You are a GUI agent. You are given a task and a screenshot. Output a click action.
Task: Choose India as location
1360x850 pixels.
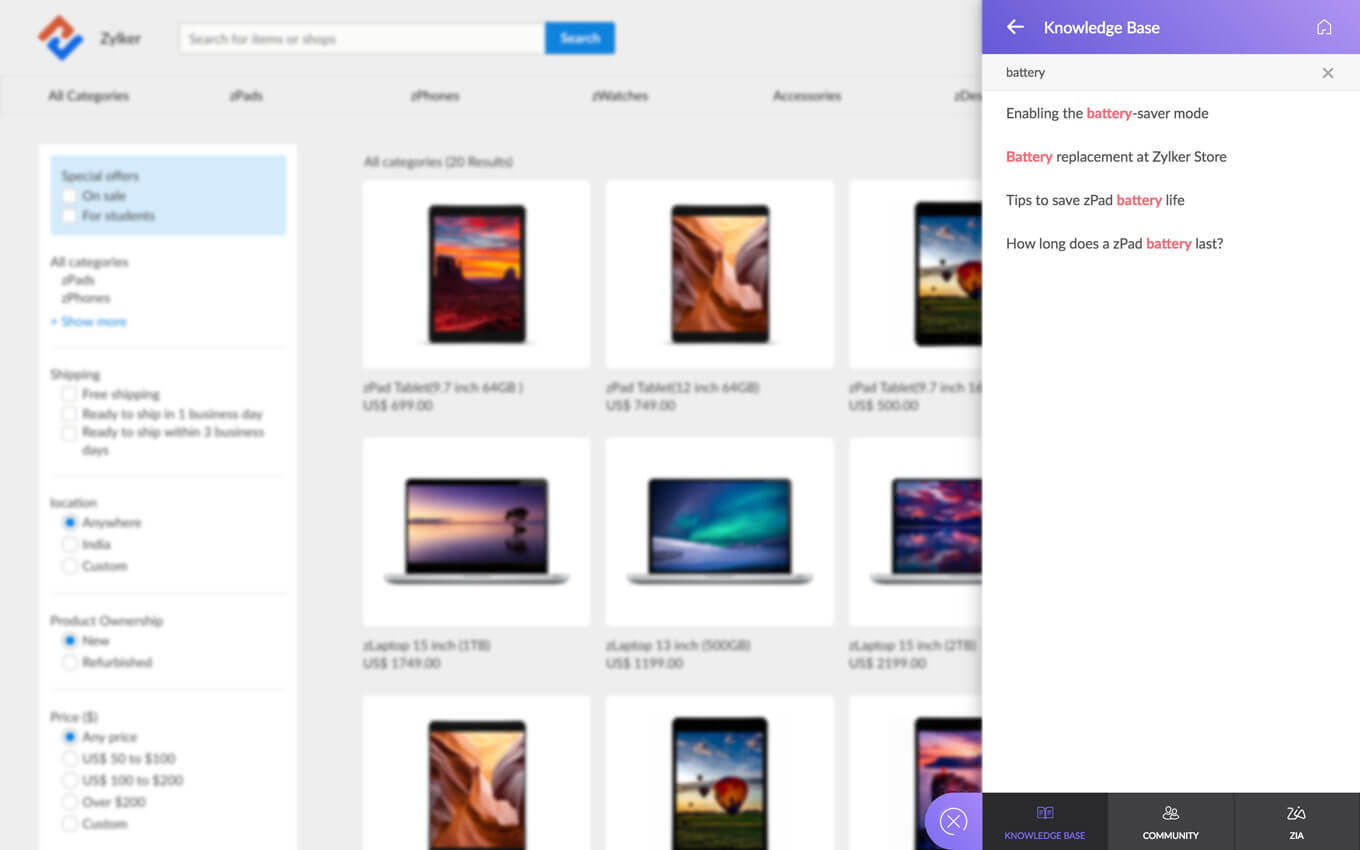[70, 544]
